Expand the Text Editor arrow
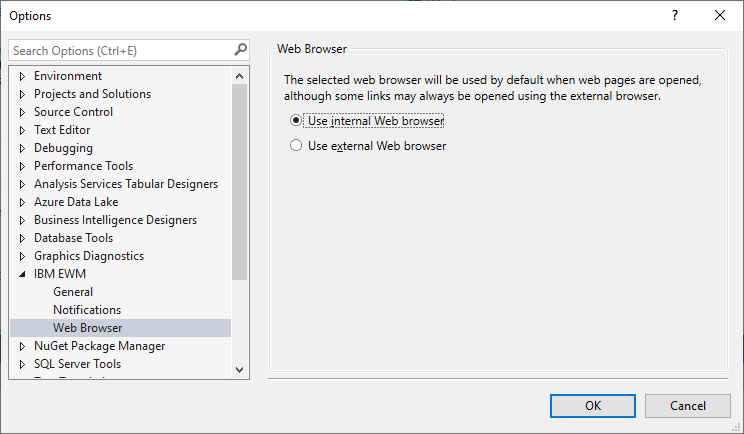This screenshot has width=744, height=434. pyautogui.click(x=23, y=130)
